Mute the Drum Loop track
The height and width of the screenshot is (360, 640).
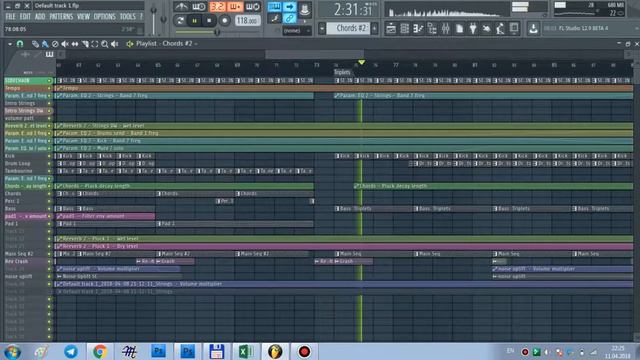tap(50, 163)
